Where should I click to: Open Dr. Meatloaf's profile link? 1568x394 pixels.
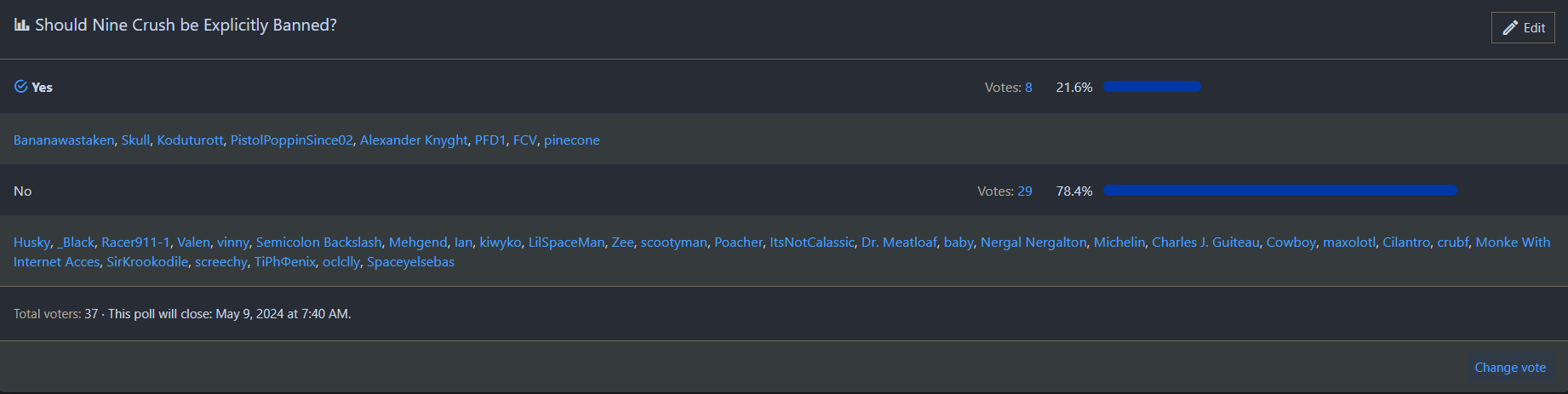[x=897, y=243]
